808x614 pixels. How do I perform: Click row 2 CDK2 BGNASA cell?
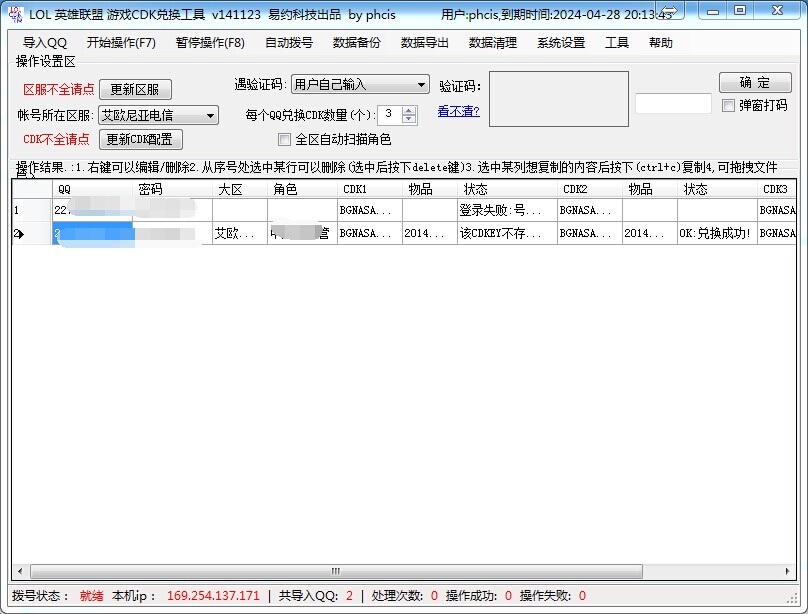point(590,233)
